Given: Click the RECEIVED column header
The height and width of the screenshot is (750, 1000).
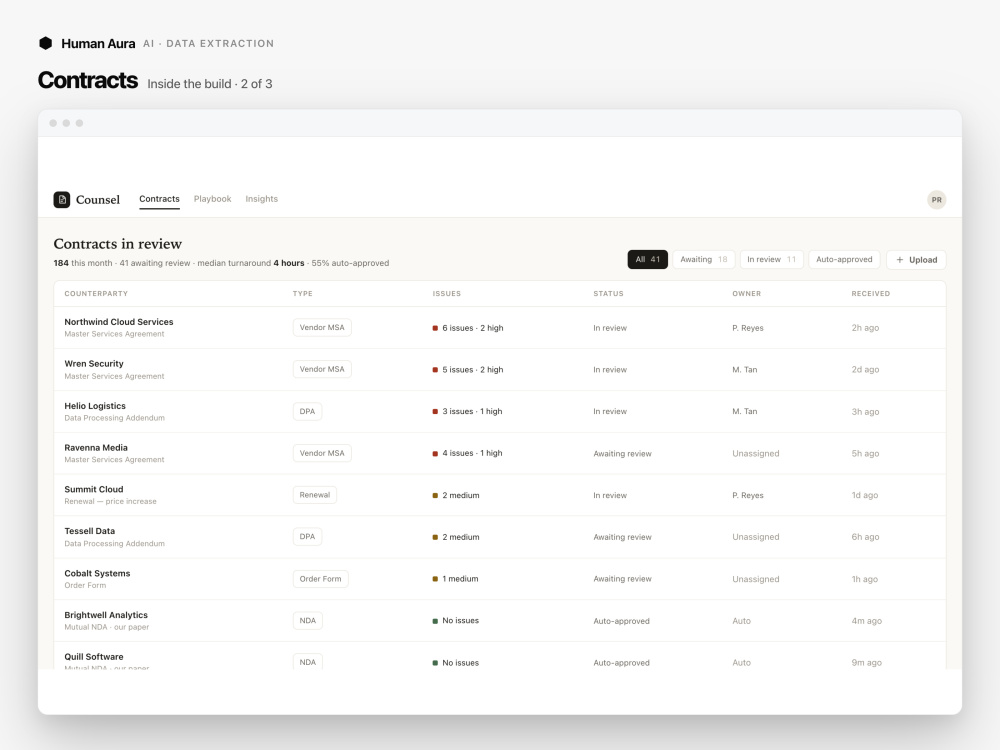Looking at the screenshot, I should coord(871,293).
